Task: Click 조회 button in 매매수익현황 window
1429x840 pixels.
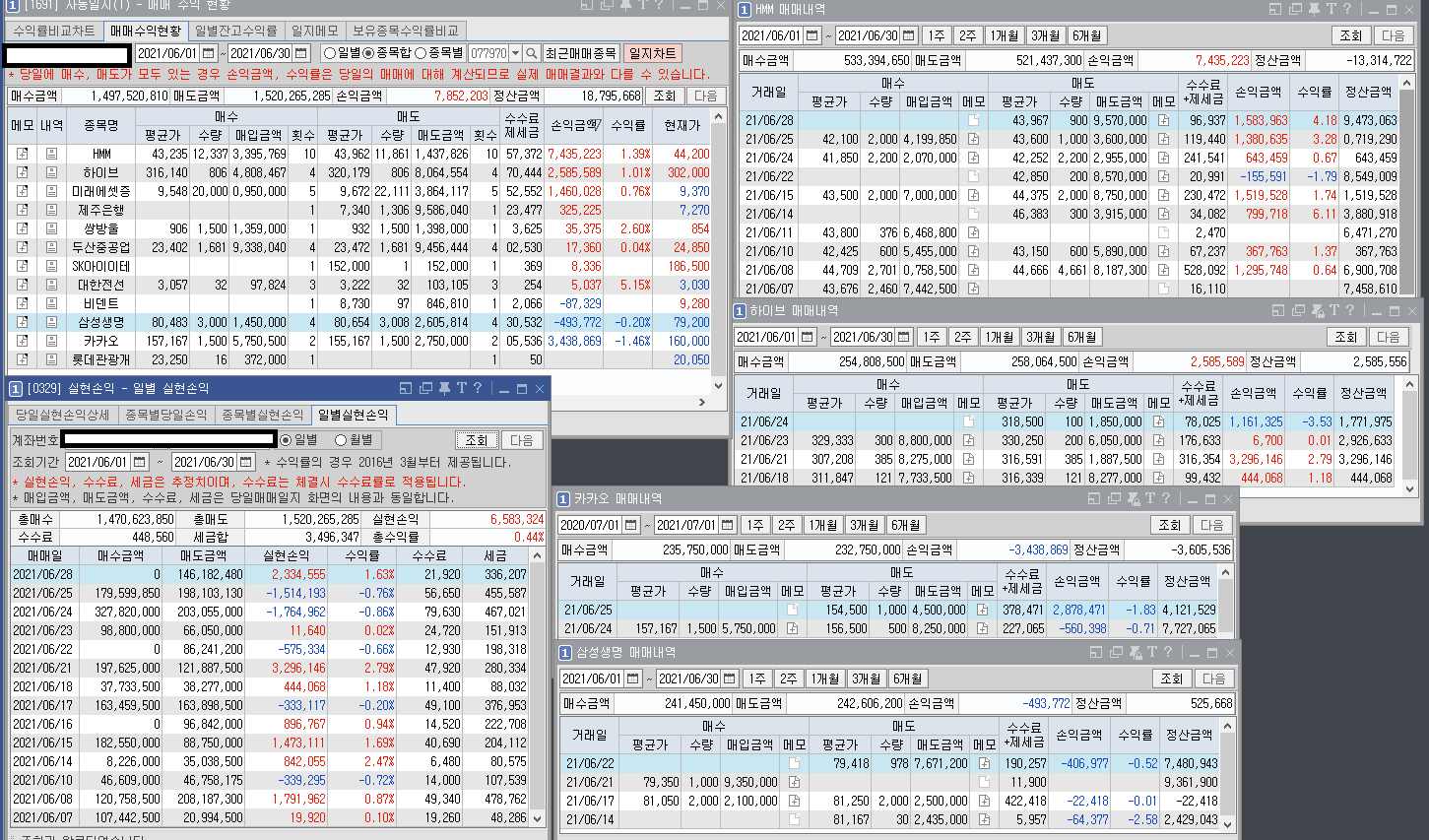Action: click(665, 96)
